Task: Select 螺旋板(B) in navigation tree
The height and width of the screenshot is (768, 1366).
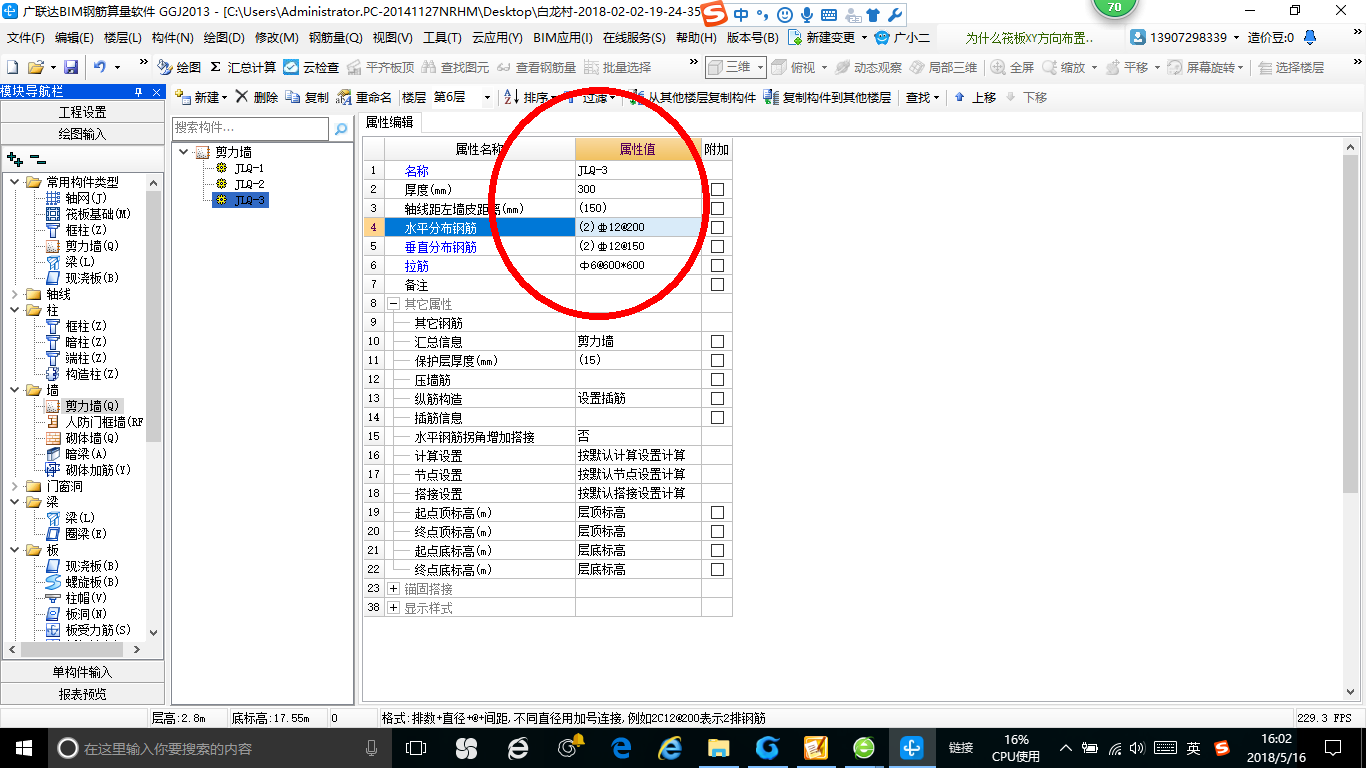Action: tap(92, 582)
